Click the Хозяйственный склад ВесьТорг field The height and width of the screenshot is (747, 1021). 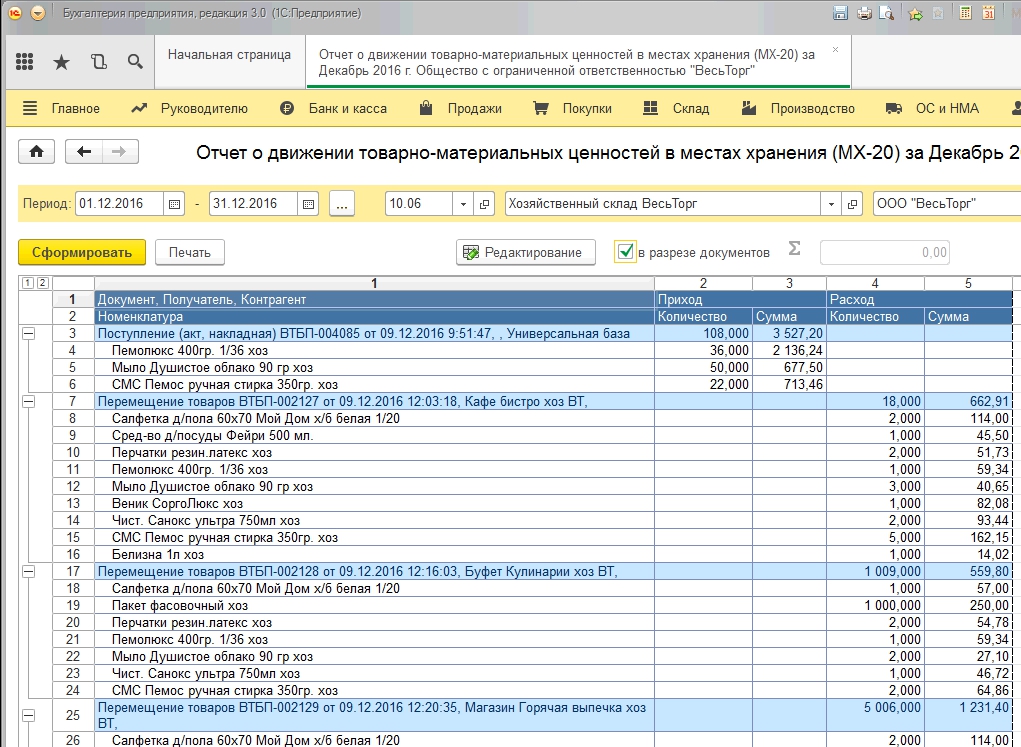coord(663,204)
